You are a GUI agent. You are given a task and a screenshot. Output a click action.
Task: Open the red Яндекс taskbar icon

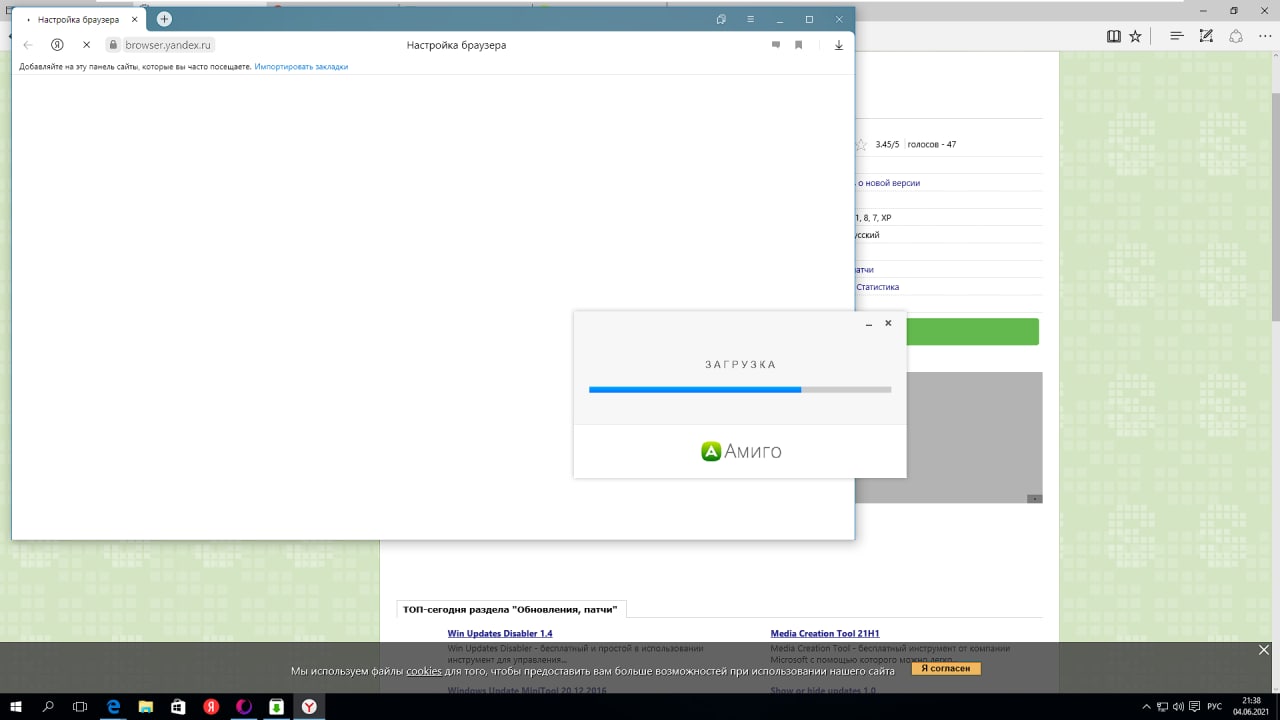tap(211, 706)
